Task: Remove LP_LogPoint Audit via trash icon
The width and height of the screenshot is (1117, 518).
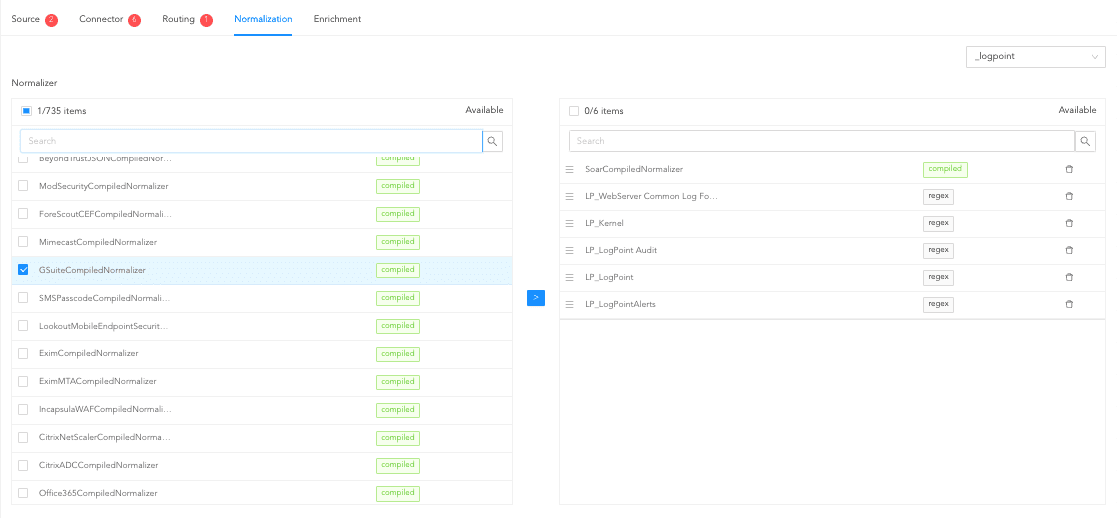Action: tap(1068, 251)
